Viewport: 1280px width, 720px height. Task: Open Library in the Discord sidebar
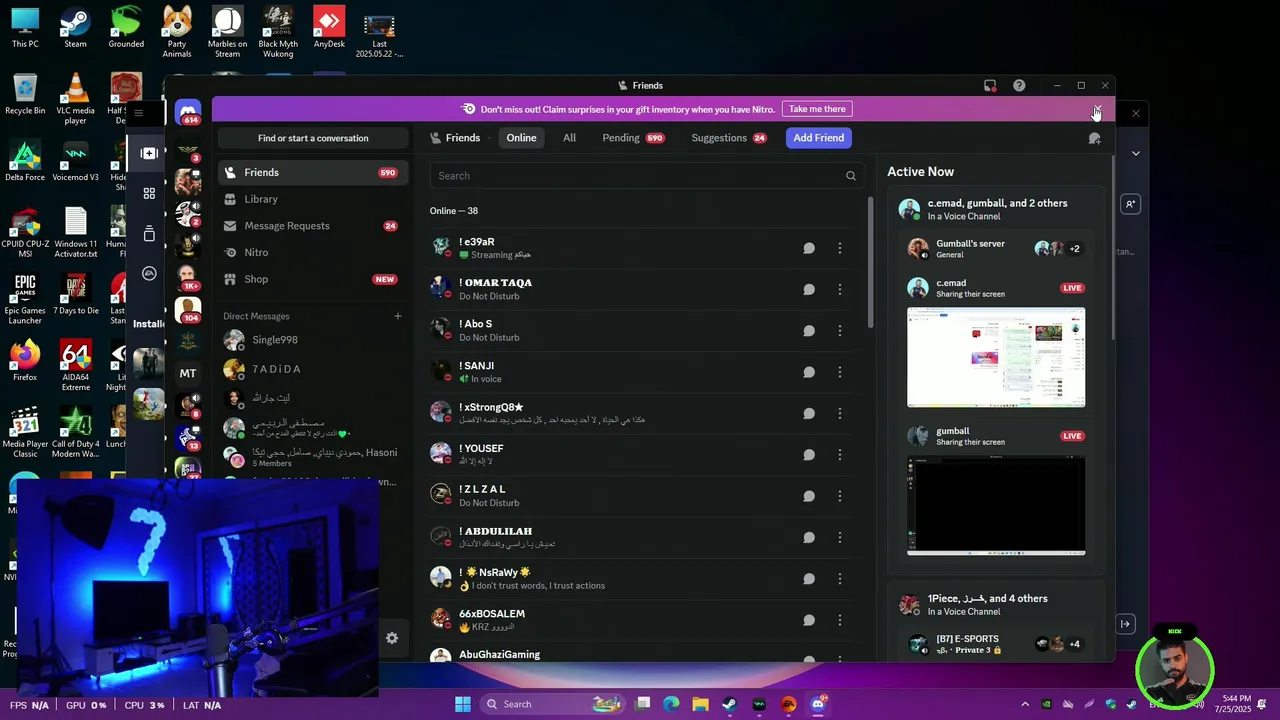[313, 199]
